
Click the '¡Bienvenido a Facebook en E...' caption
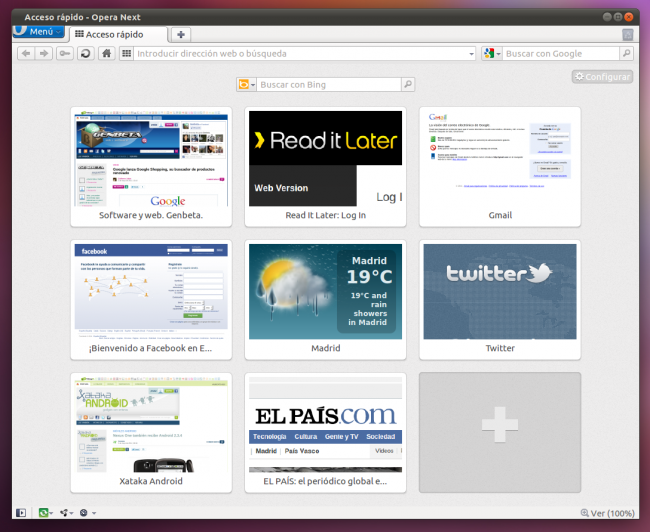(150, 348)
